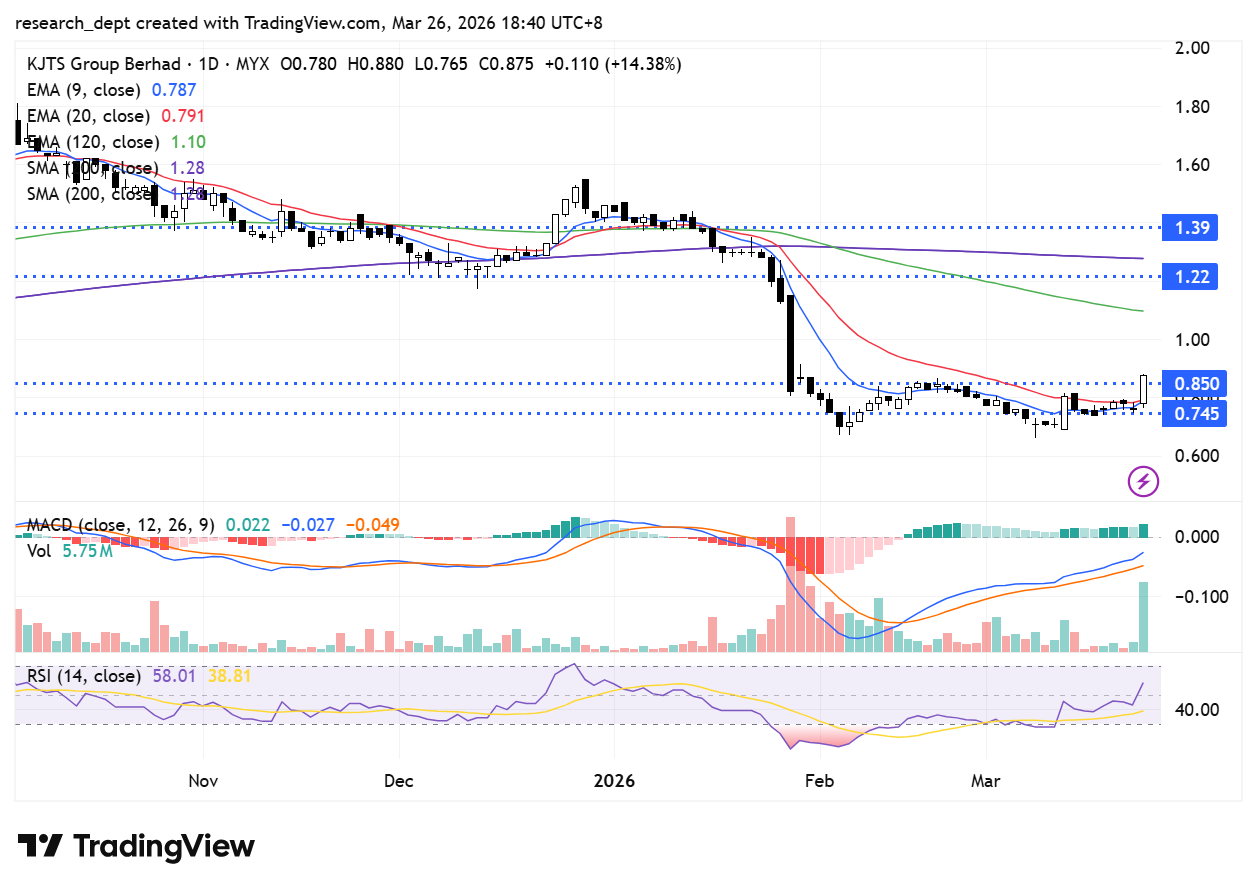1257x891 pixels.
Task: Click the TradingView wordmark text at bottom
Action: point(165,846)
